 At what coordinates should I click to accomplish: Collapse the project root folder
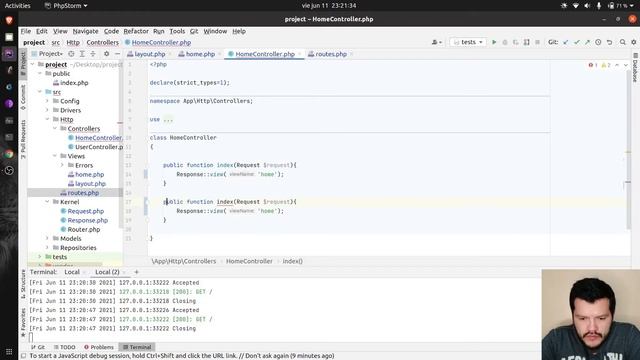coord(33,64)
